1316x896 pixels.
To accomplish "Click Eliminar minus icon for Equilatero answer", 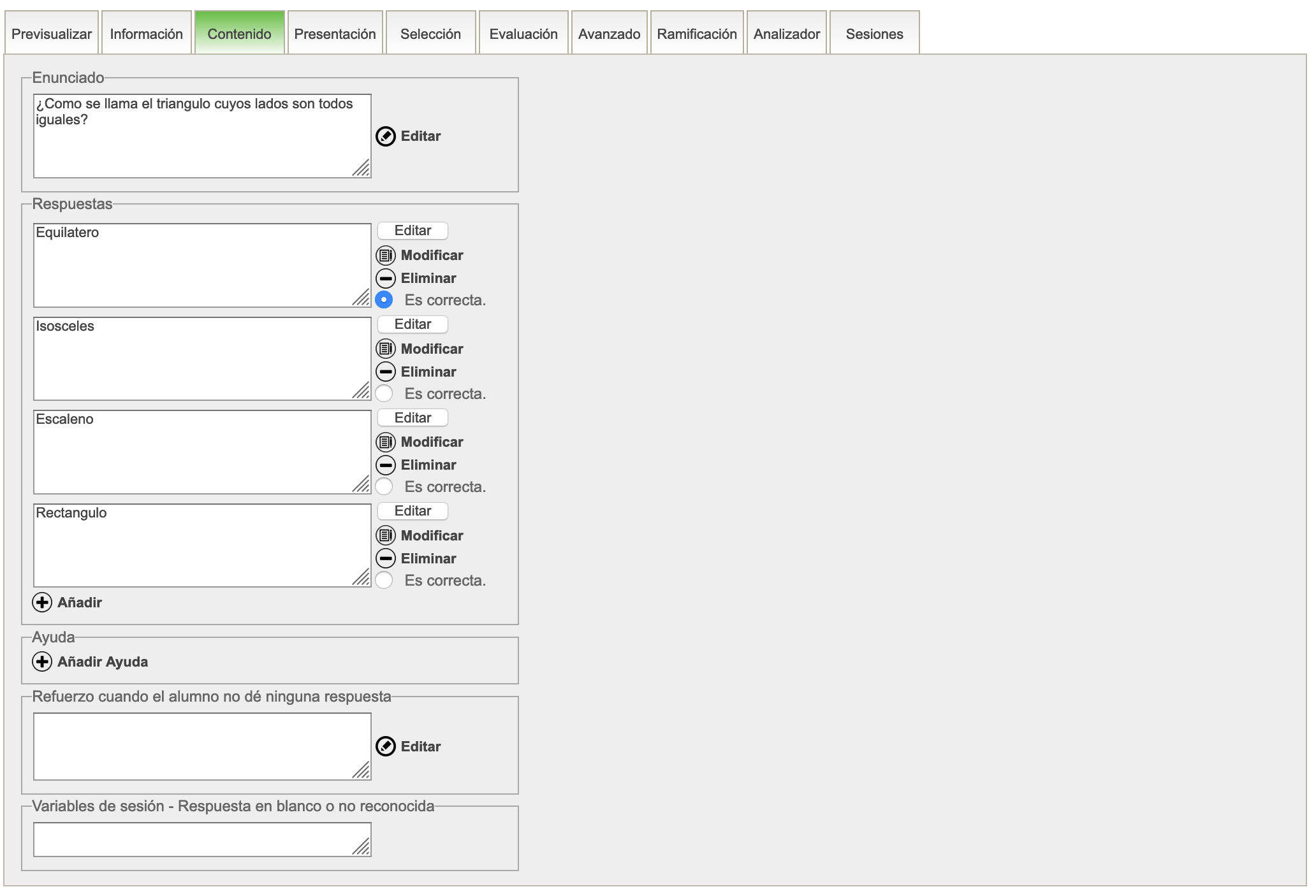I will [x=385, y=278].
